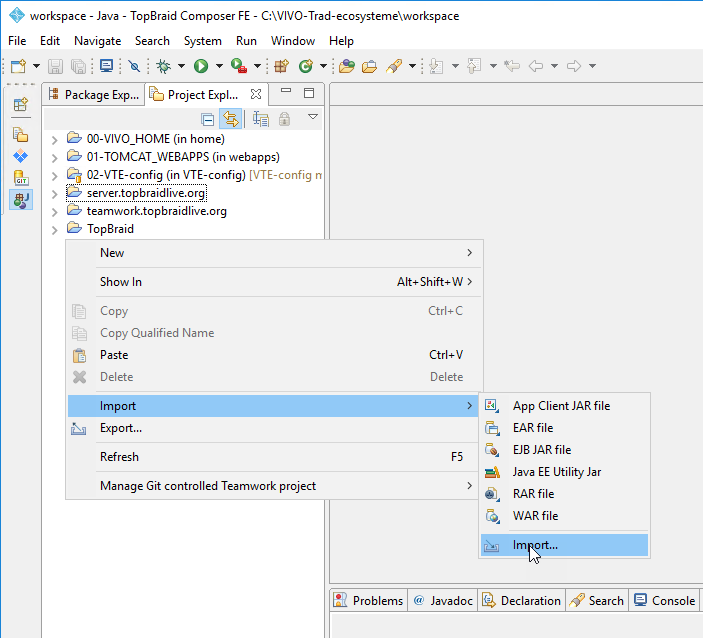Viewport: 703px width, 638px height.
Task: Open the System menu
Action: pos(203,41)
